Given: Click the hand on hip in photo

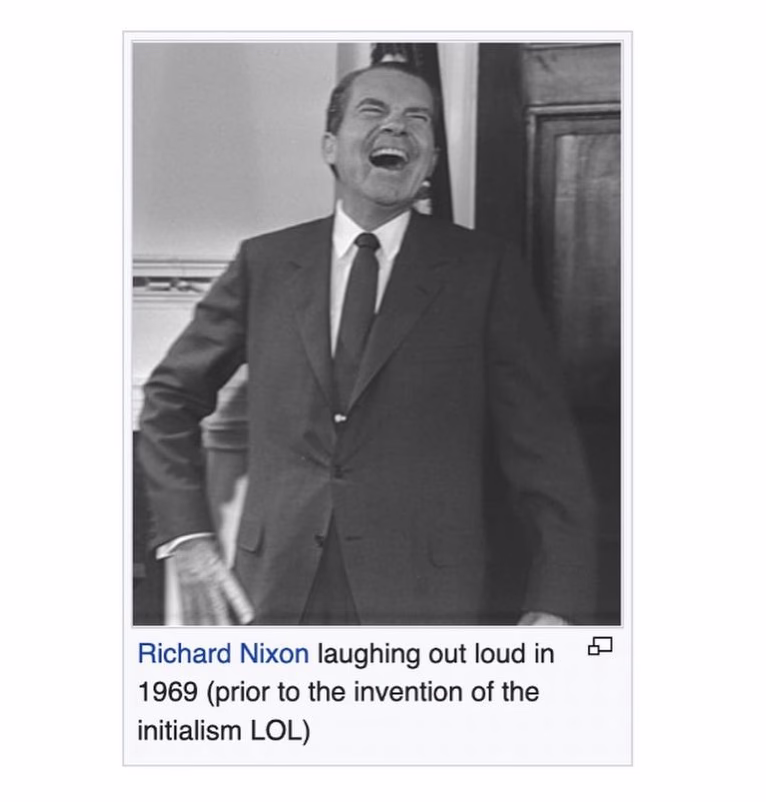Looking at the screenshot, I should tap(207, 581).
